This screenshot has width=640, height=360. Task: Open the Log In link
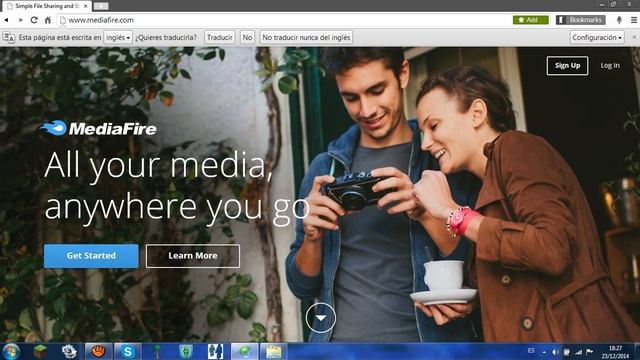[610, 66]
